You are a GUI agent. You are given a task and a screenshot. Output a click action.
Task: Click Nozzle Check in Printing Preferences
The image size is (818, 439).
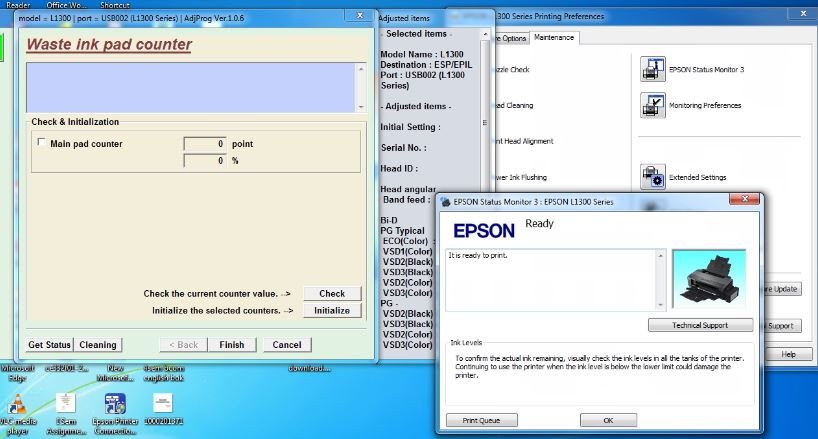(512, 69)
